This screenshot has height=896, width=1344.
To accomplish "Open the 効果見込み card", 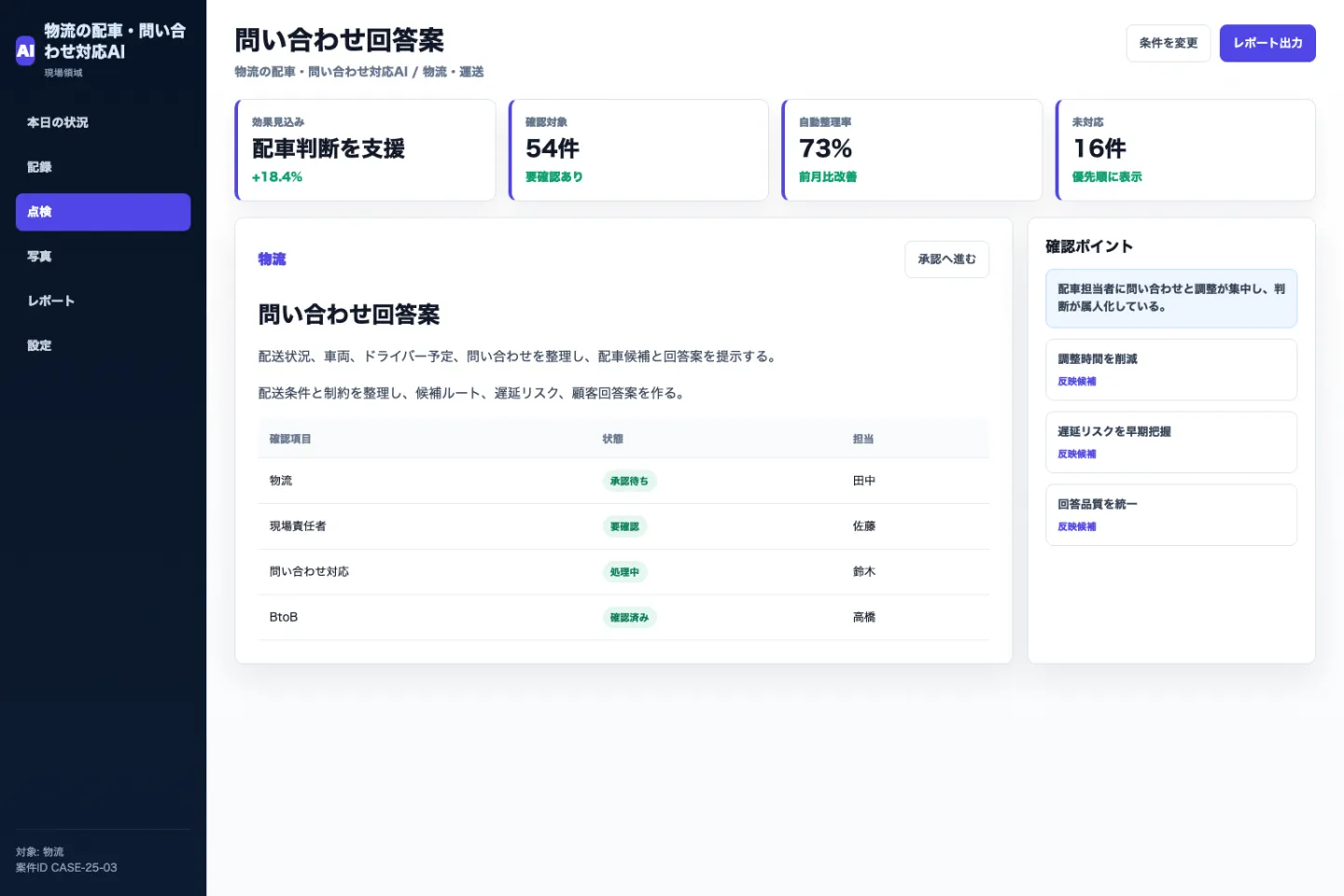I will click(365, 150).
